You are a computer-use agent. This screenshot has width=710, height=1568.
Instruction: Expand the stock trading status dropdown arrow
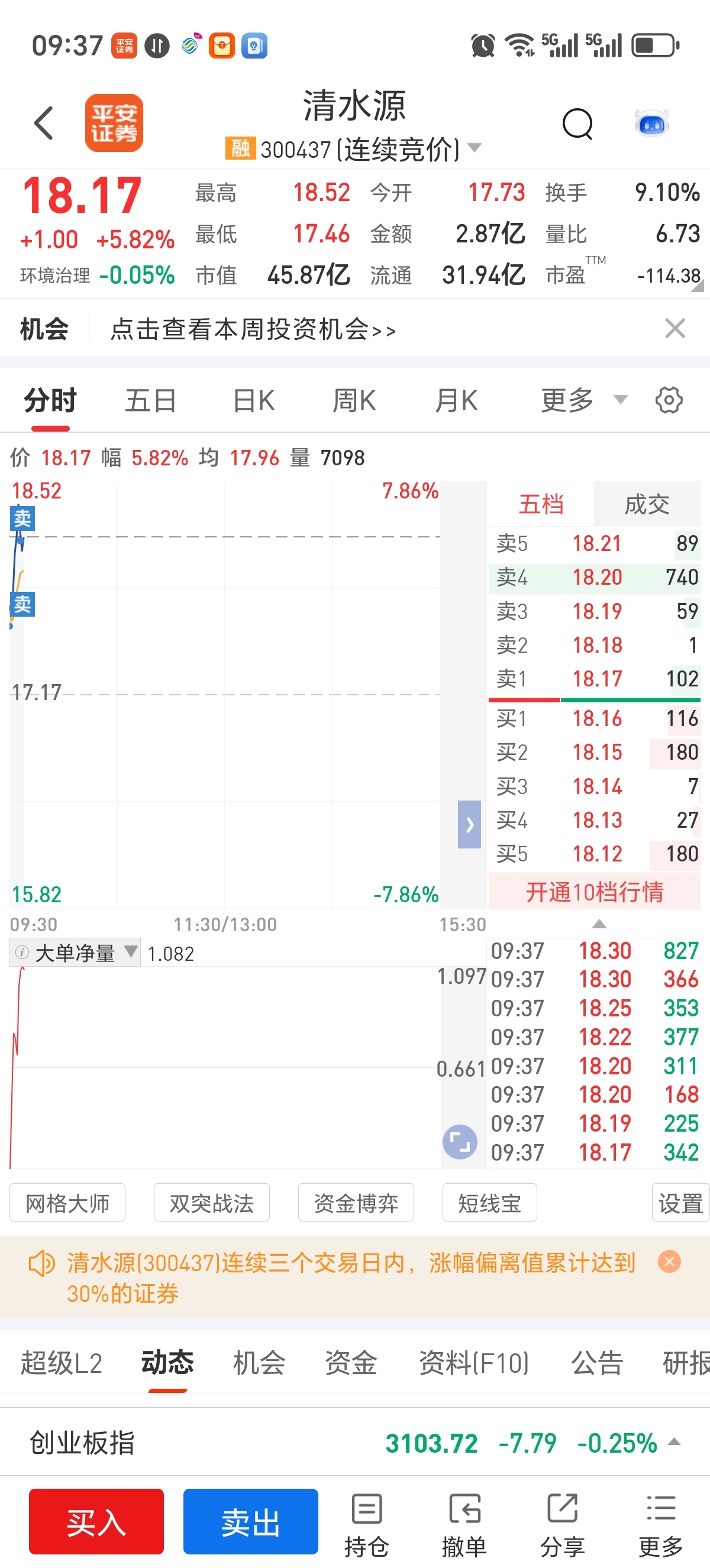pyautogui.click(x=475, y=147)
